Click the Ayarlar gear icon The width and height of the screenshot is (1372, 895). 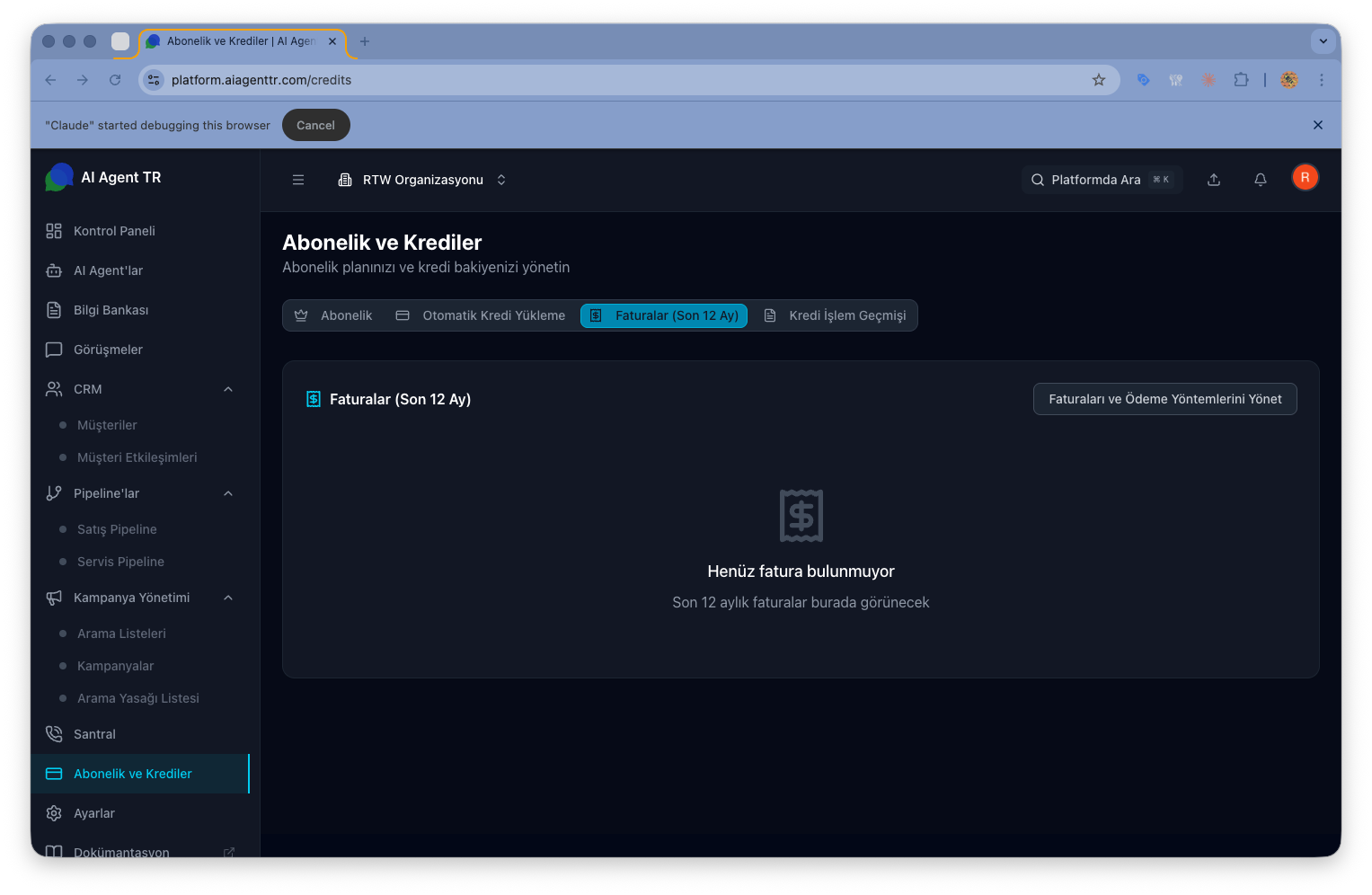point(54,813)
